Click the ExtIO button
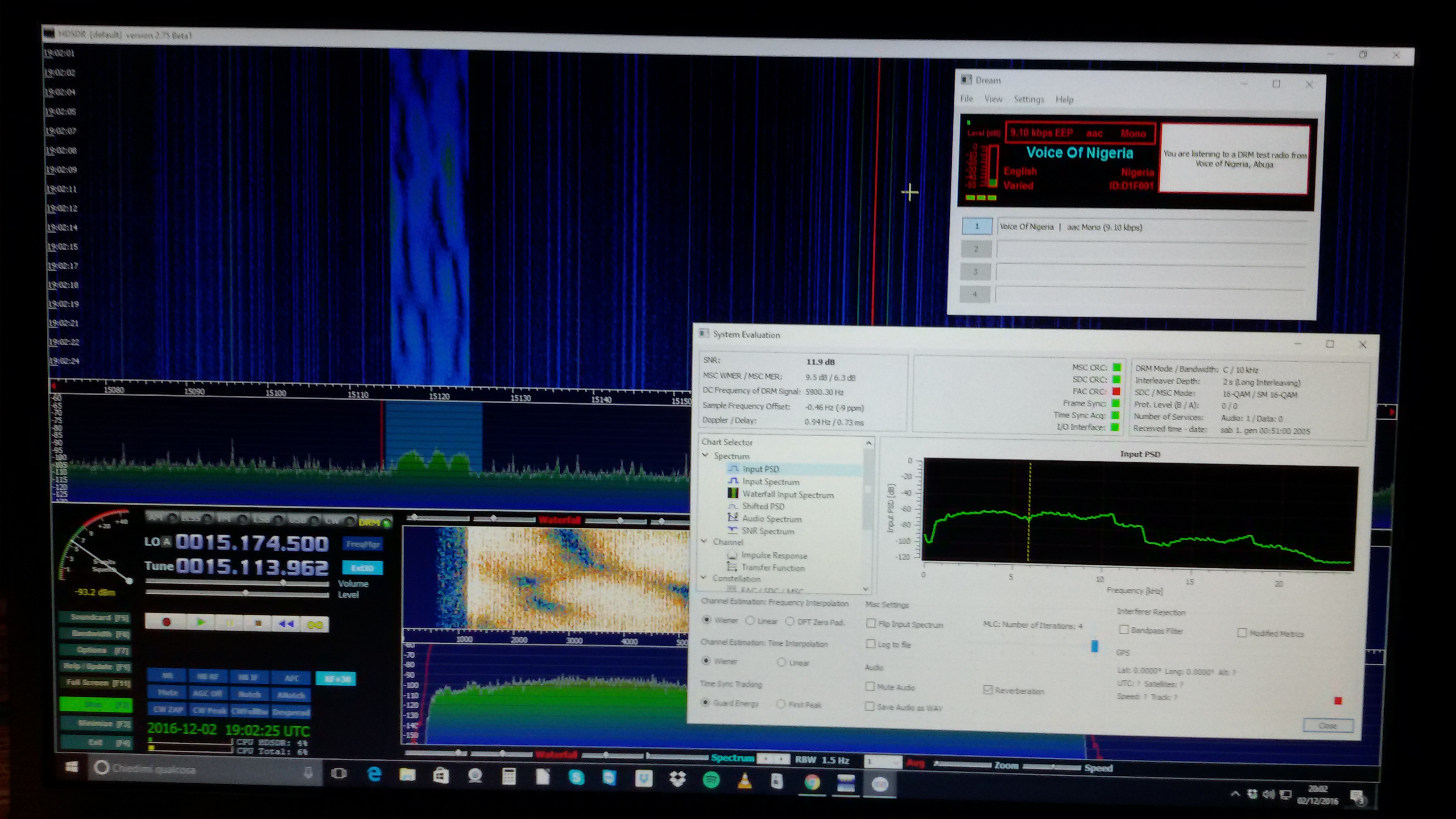The width and height of the screenshot is (1456, 819). [362, 567]
